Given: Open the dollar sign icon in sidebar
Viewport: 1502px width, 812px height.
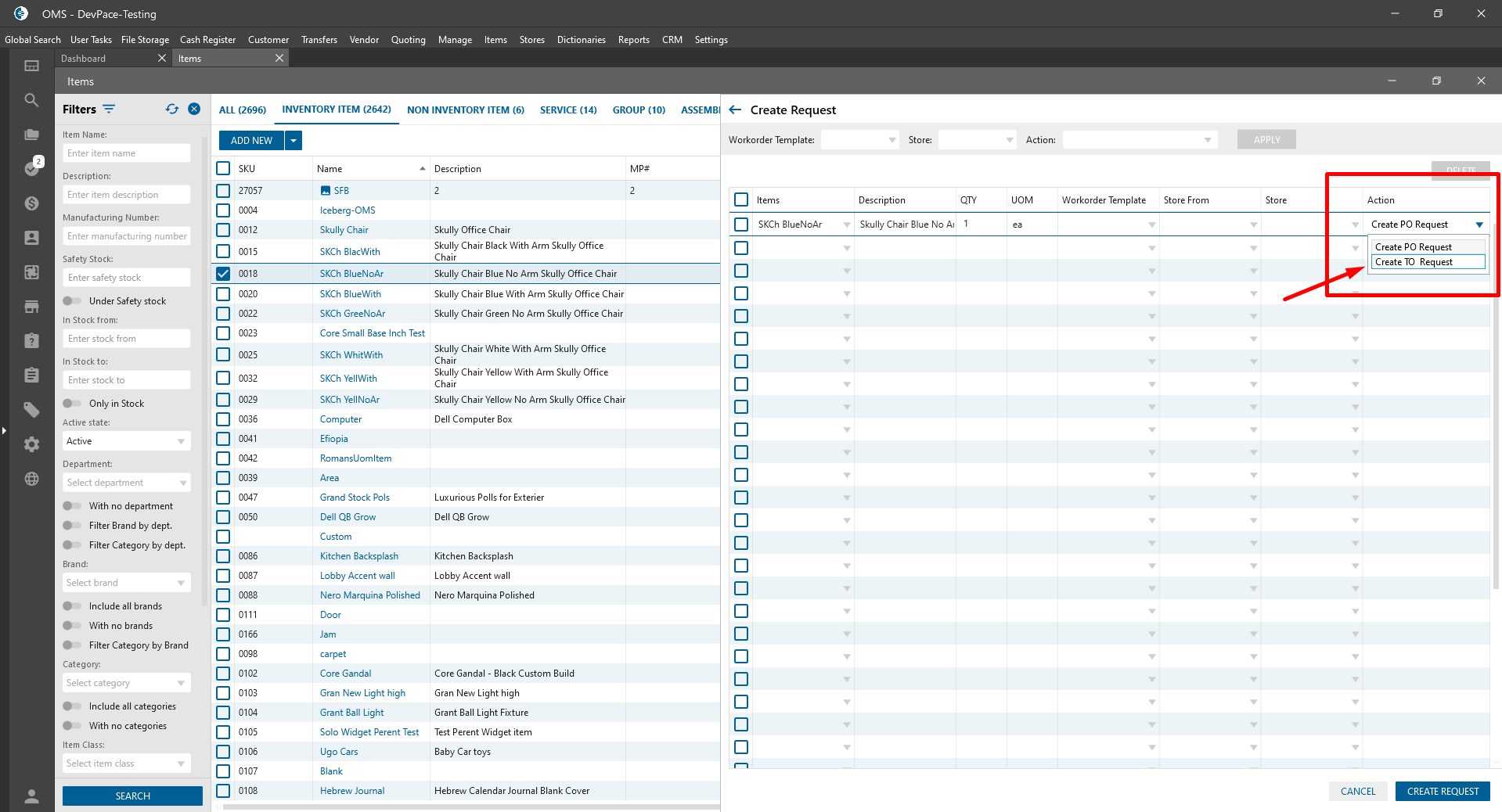Looking at the screenshot, I should pos(31,203).
